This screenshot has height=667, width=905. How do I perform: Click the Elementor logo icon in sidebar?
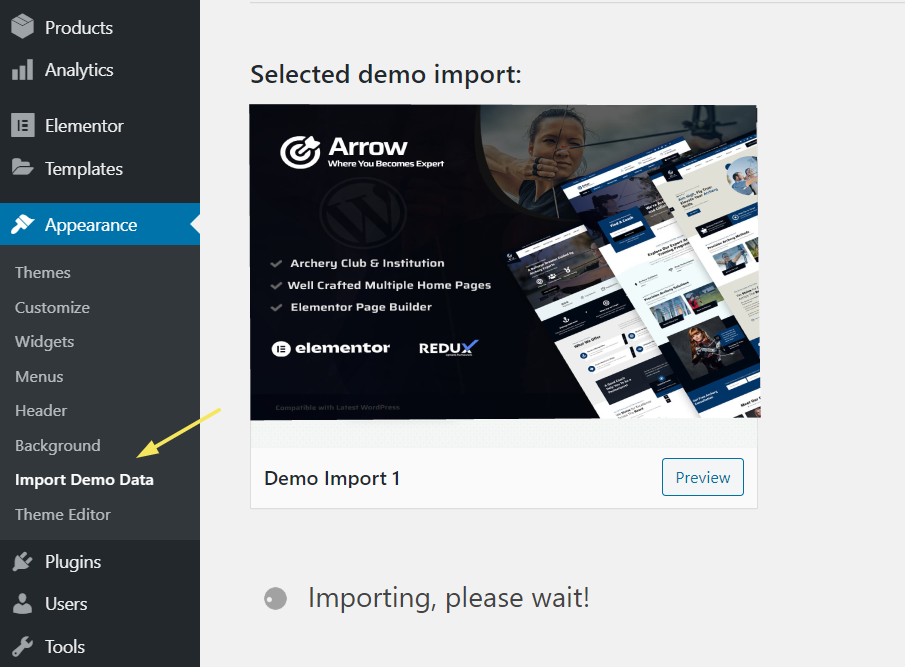22,126
